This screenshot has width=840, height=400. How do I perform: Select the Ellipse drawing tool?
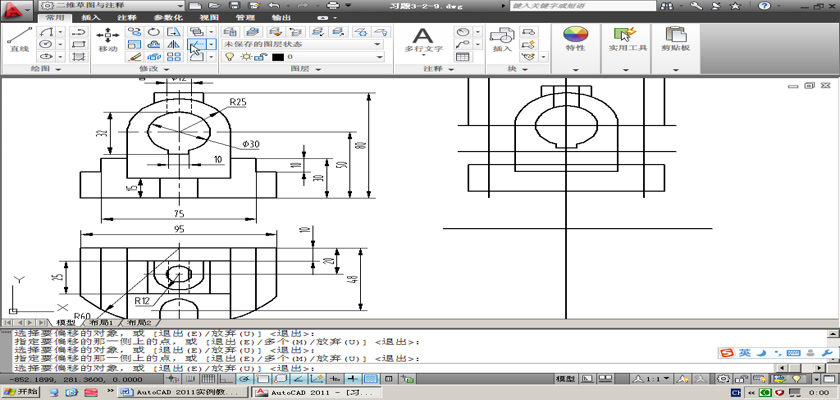[47, 56]
